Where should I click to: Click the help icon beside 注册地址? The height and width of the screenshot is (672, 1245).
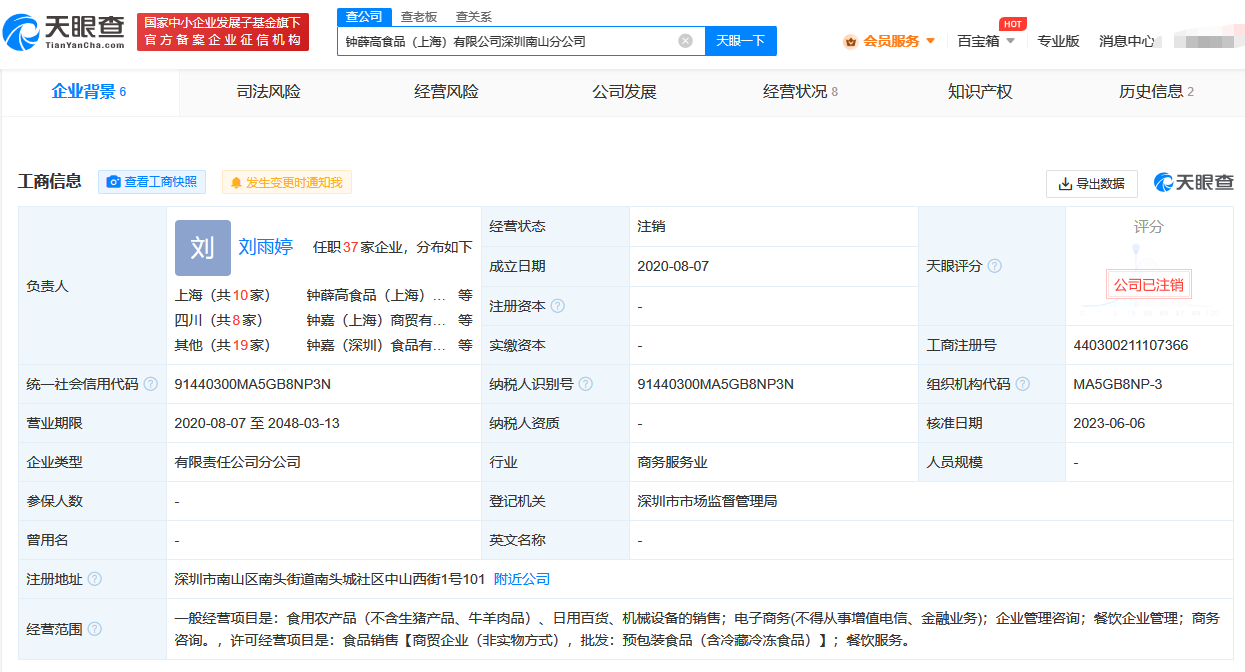(95, 579)
